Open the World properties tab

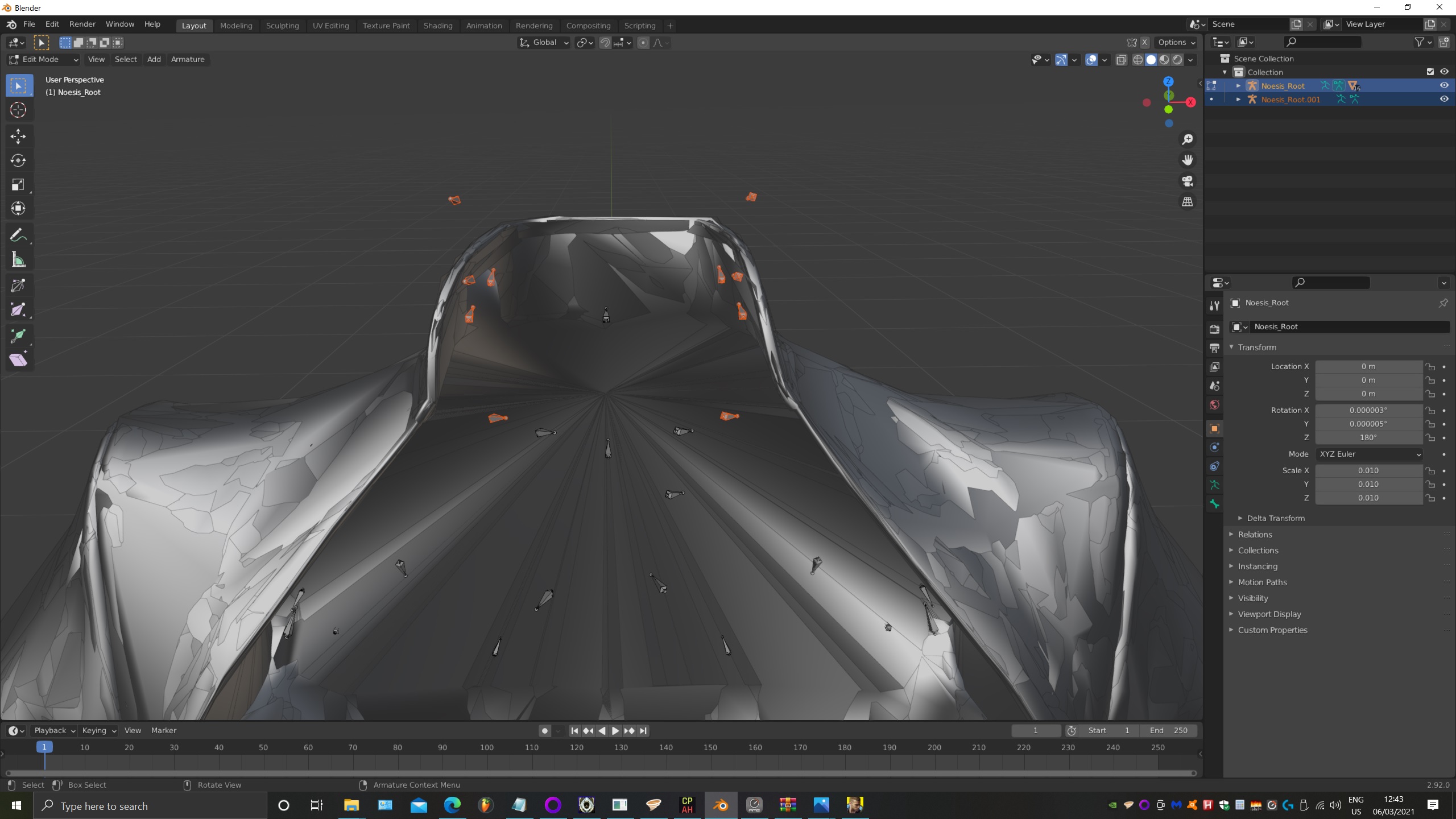pyautogui.click(x=1214, y=405)
